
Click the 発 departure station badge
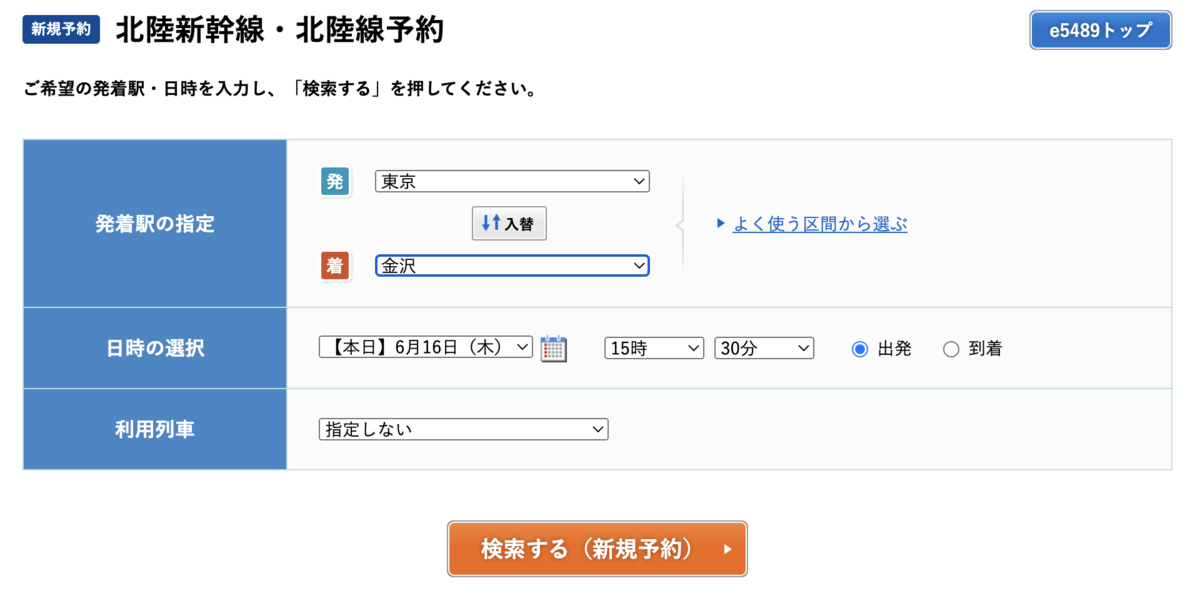335,181
